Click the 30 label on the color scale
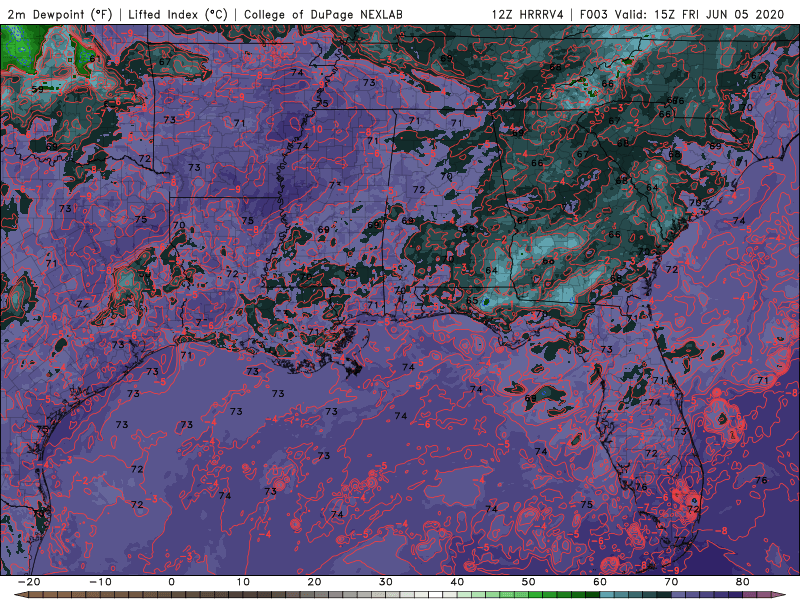This screenshot has width=800, height=600. (x=386, y=582)
